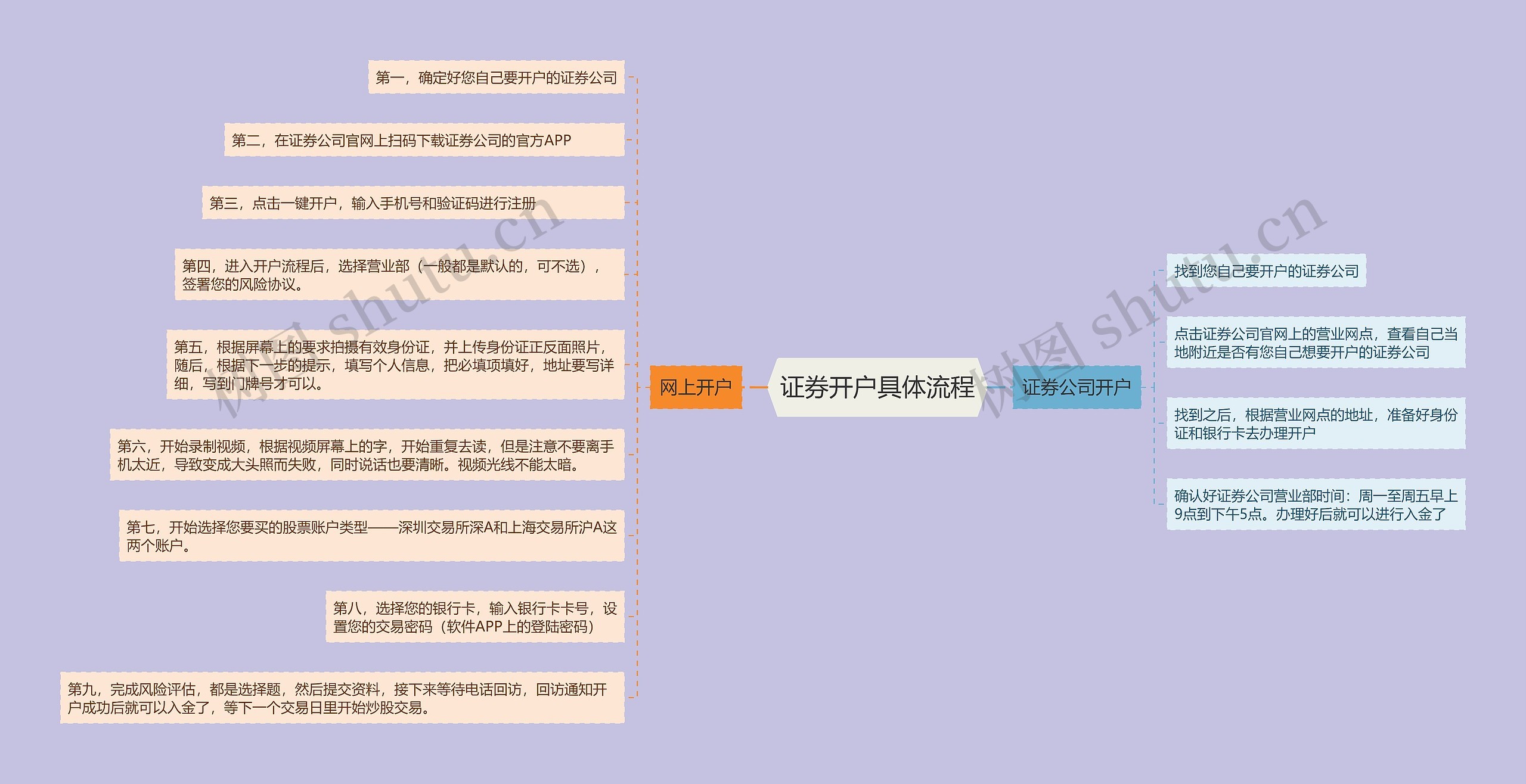1526x784 pixels.
Task: Select node 第四 about choosing 营业部
Action: pos(399,275)
